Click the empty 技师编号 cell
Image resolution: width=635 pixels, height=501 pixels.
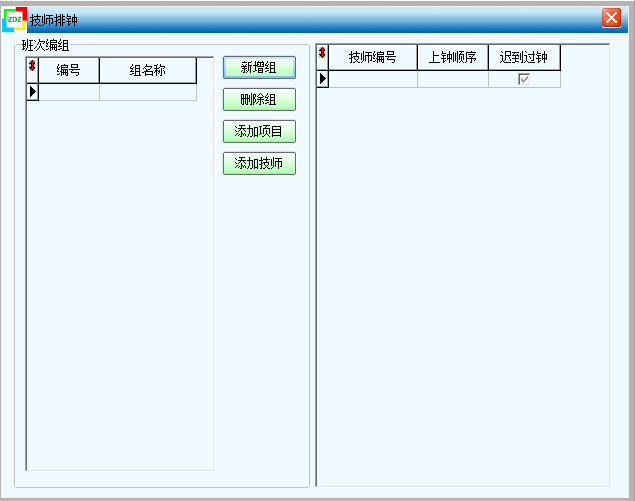coord(373,79)
